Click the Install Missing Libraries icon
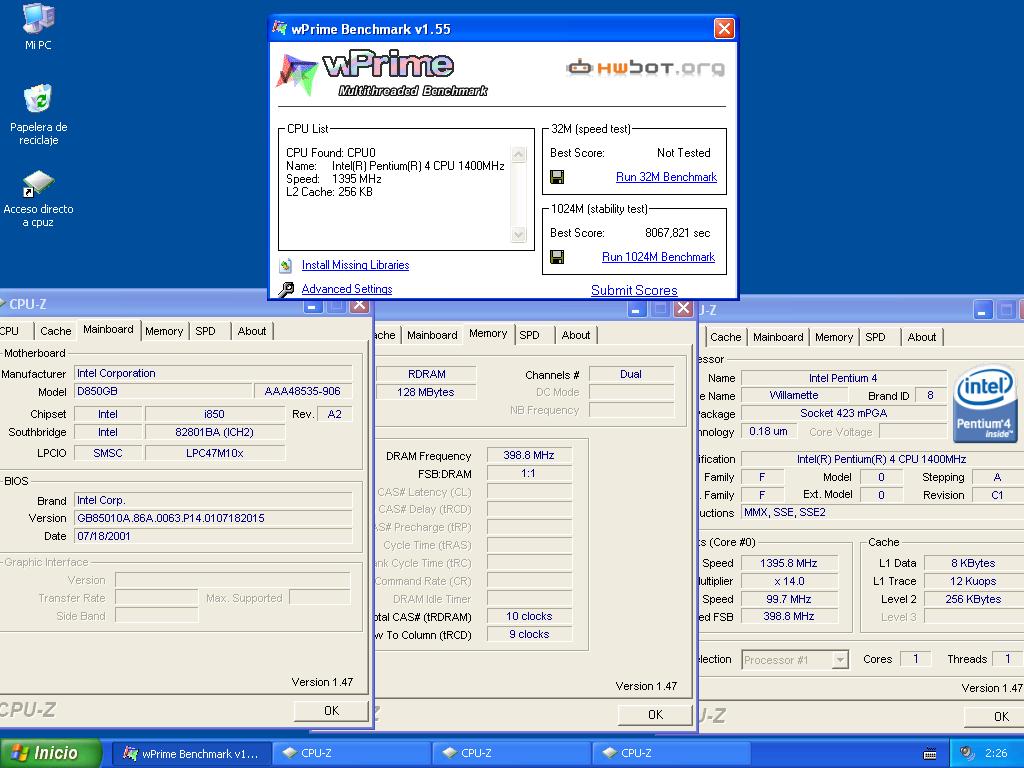The height and width of the screenshot is (768, 1024). pos(285,265)
